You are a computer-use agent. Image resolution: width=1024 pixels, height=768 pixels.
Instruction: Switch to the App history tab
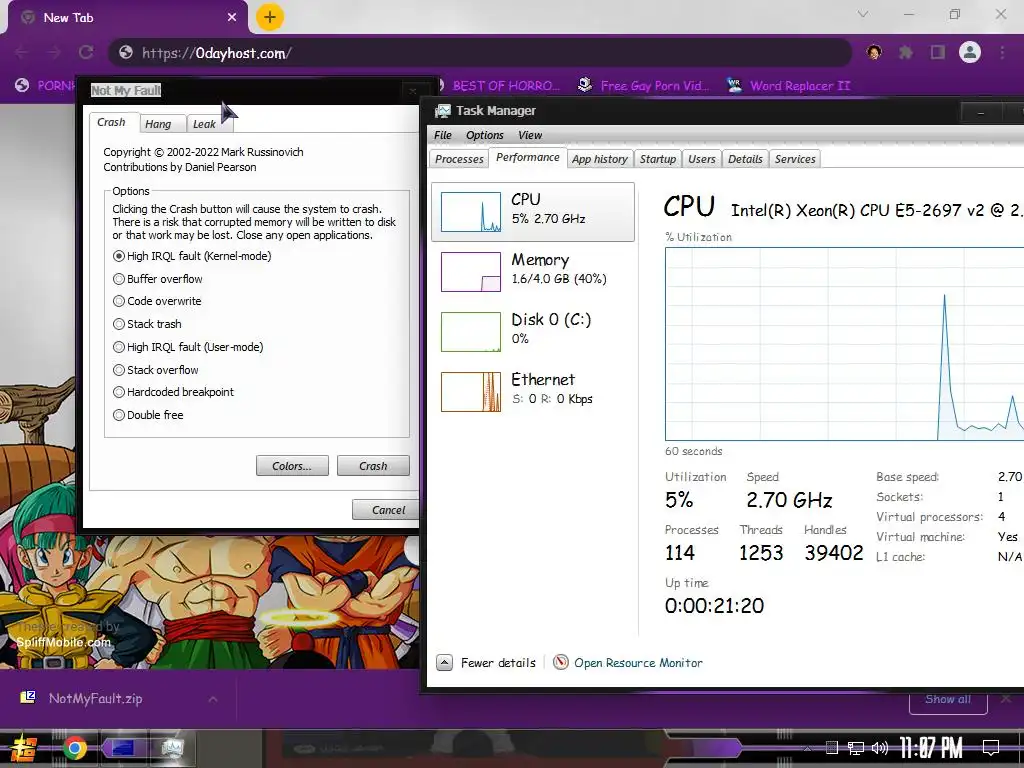tap(600, 159)
